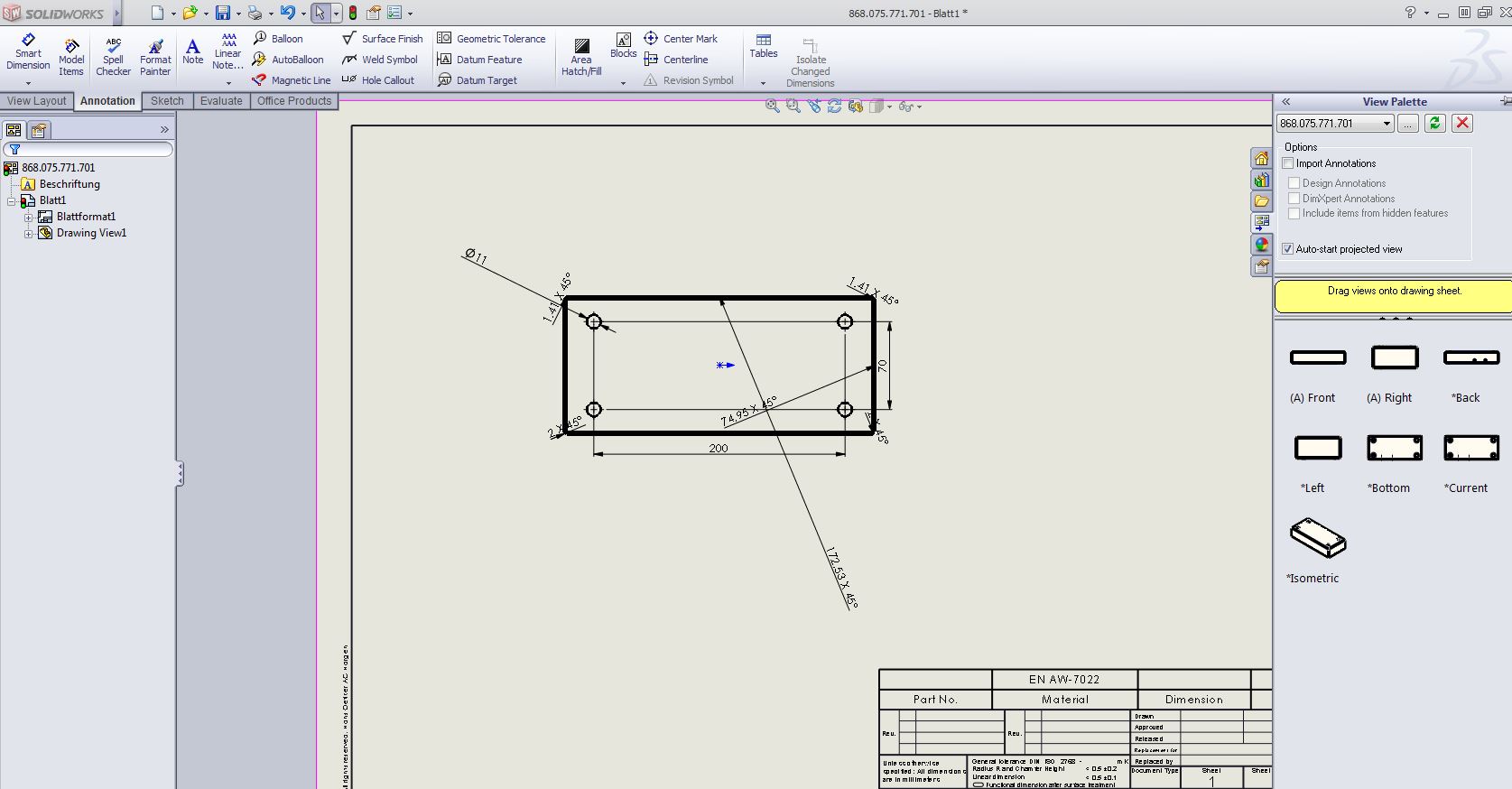Click the feature tree filter field
Screen dimensions: 1512x789
point(88,149)
